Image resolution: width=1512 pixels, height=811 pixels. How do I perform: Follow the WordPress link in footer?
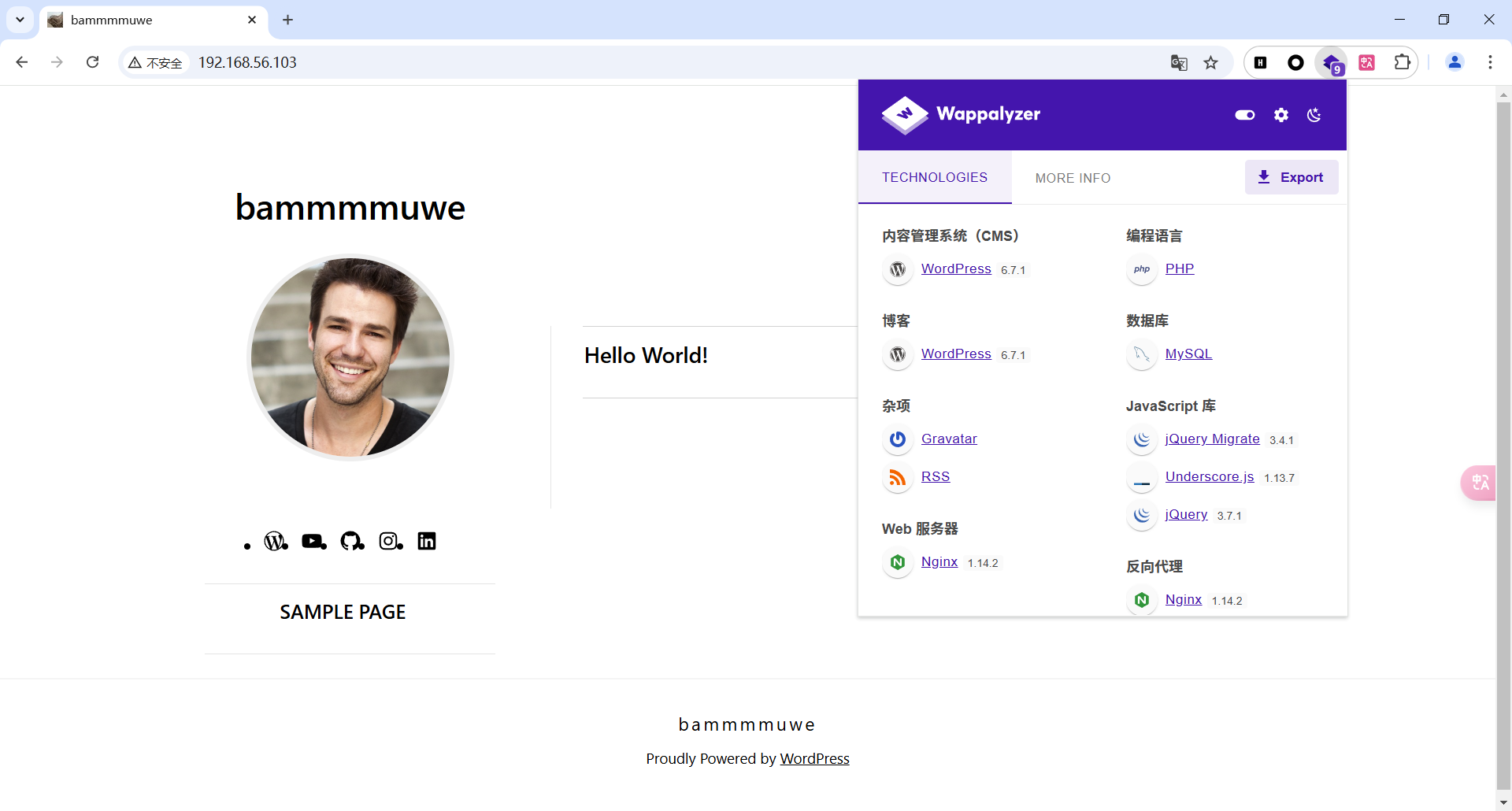[814, 758]
